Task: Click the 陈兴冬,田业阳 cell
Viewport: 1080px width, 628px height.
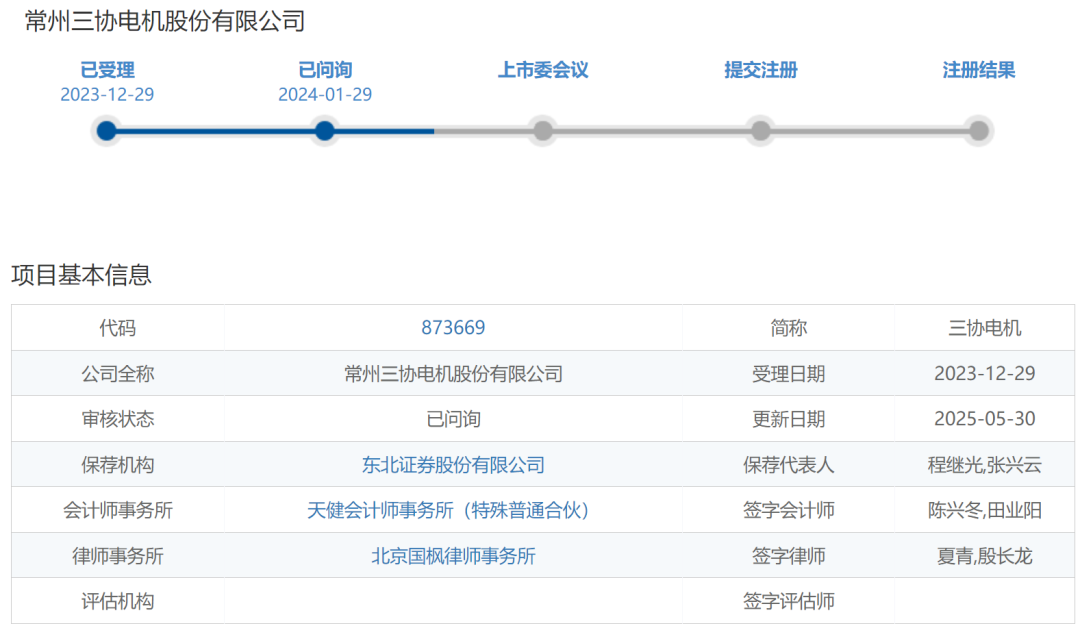Action: (984, 510)
